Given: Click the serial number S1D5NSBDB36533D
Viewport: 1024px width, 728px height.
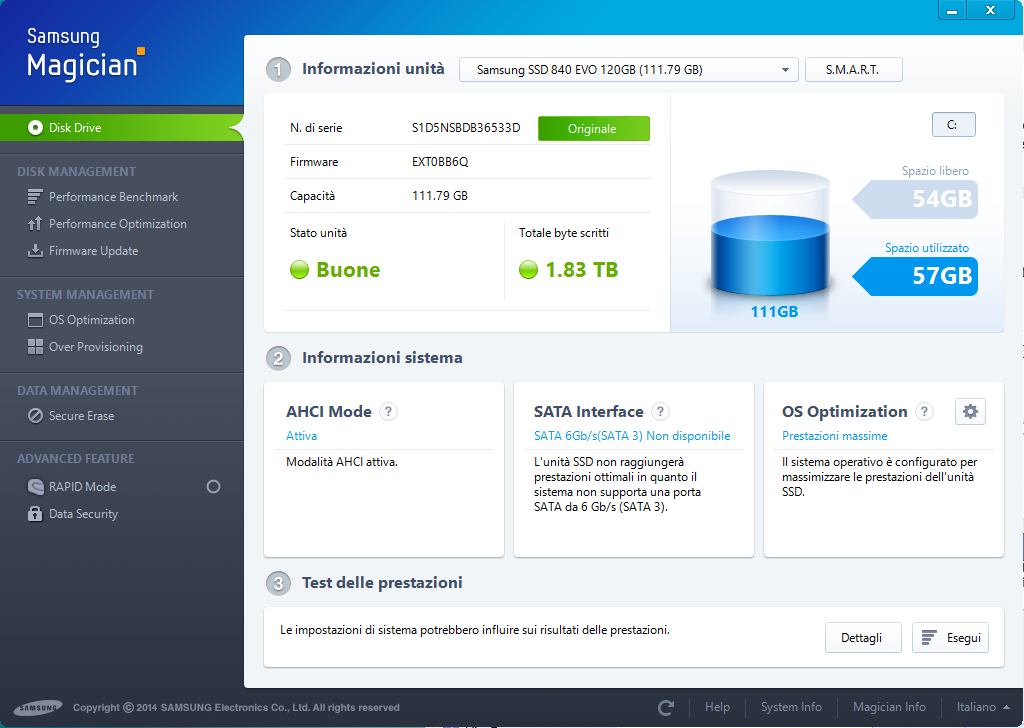Looking at the screenshot, I should point(466,128).
